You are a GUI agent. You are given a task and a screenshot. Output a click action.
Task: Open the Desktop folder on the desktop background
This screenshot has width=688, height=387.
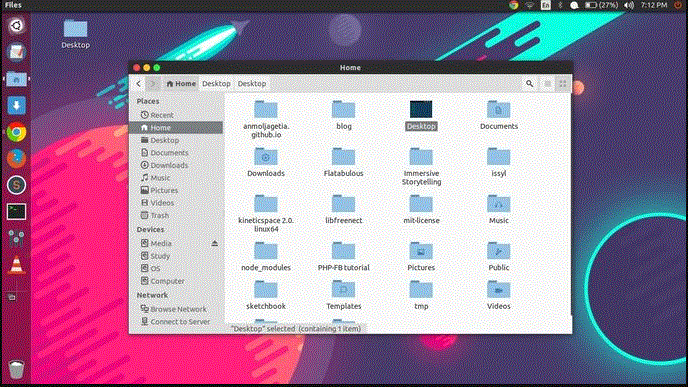(75, 34)
